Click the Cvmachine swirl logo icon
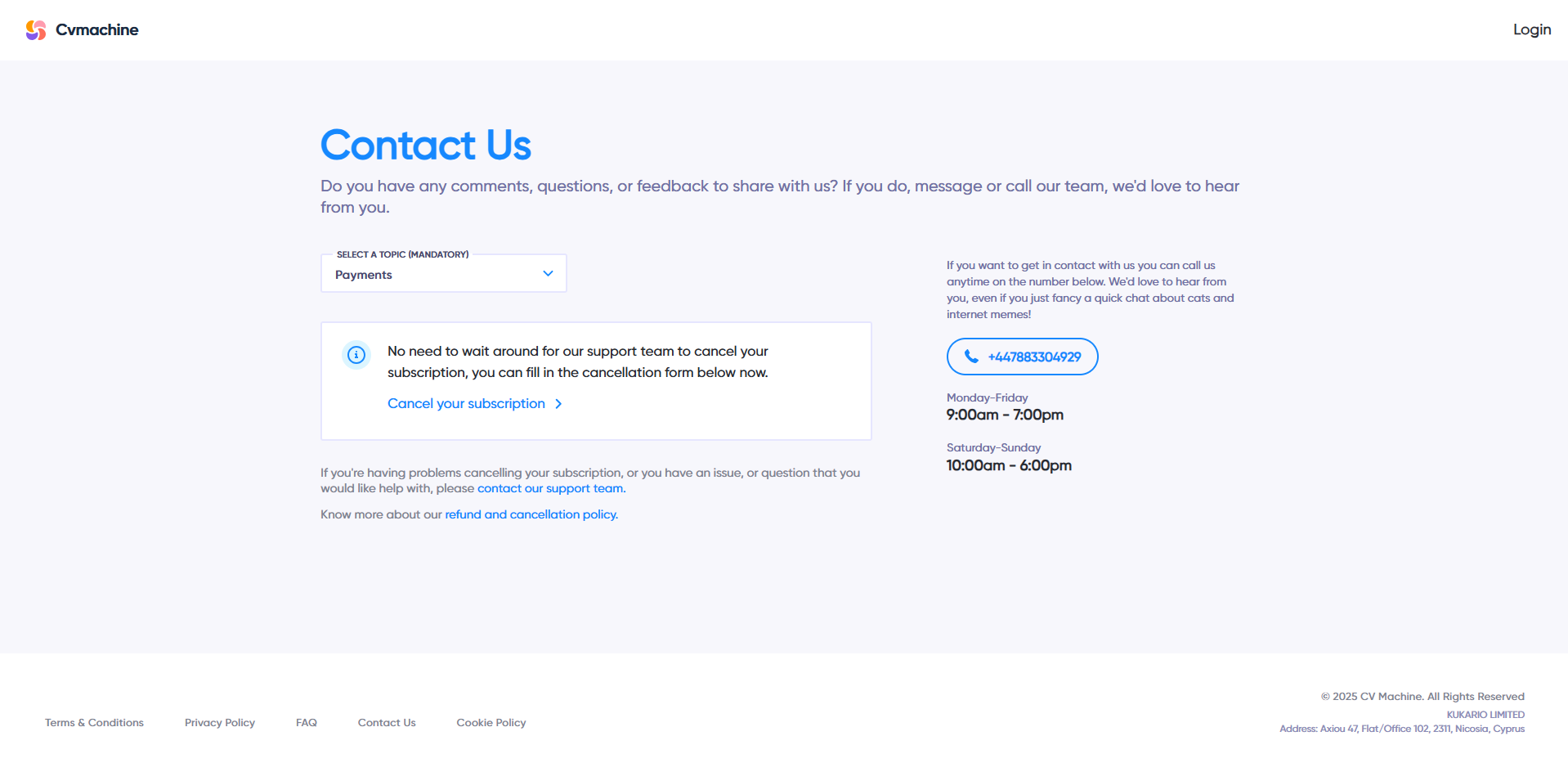 [x=35, y=30]
